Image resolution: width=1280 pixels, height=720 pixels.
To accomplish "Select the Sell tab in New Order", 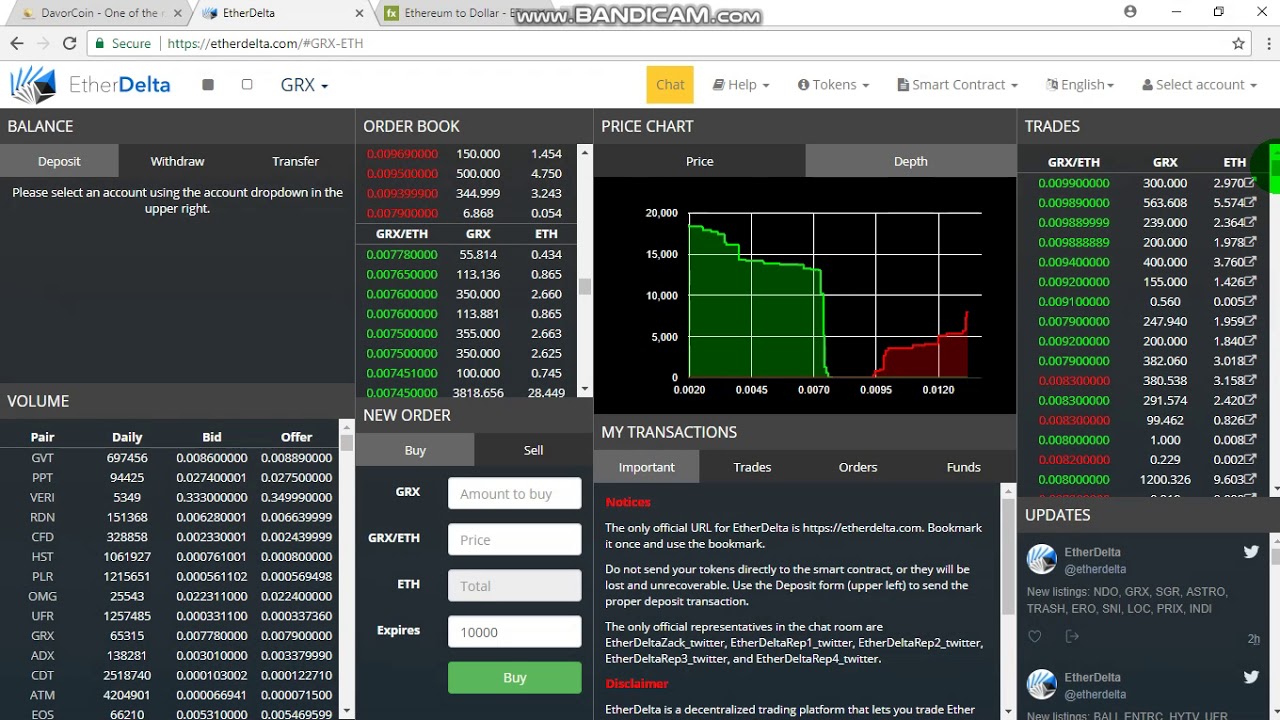I will (x=533, y=450).
